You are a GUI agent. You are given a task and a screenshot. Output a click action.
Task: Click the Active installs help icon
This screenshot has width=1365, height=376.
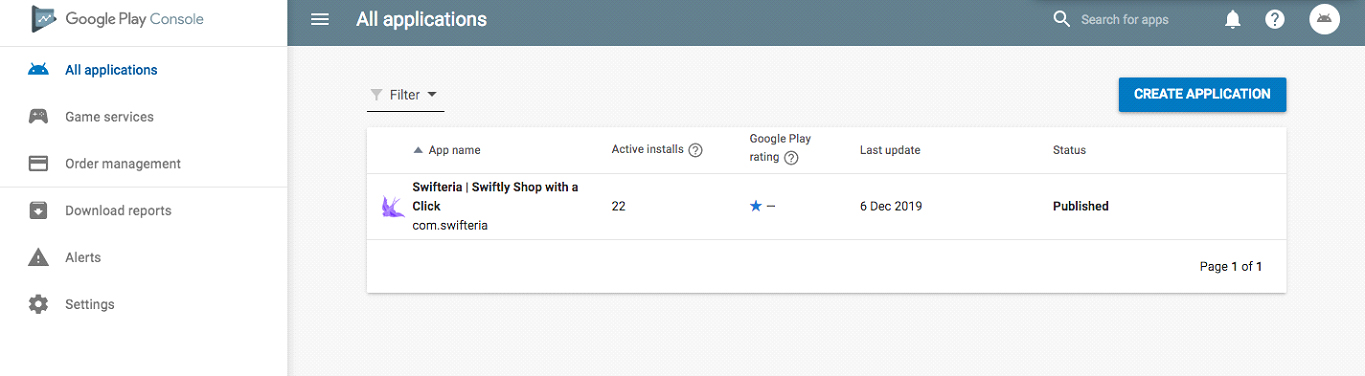point(696,150)
